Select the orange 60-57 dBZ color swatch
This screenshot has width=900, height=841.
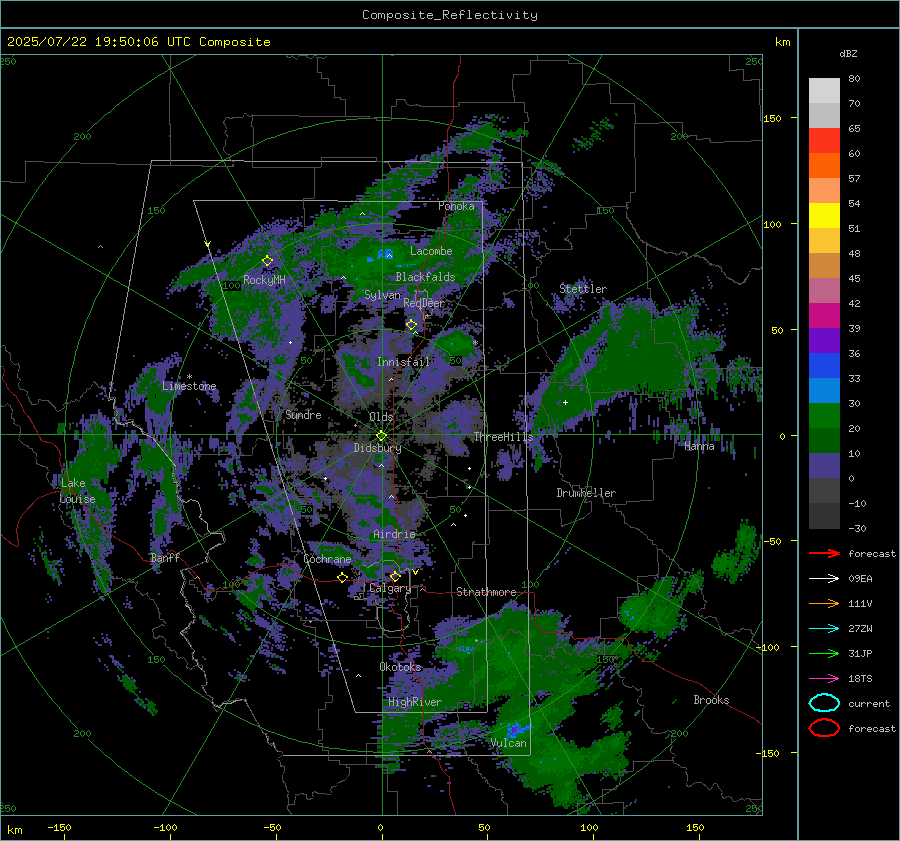coord(824,166)
